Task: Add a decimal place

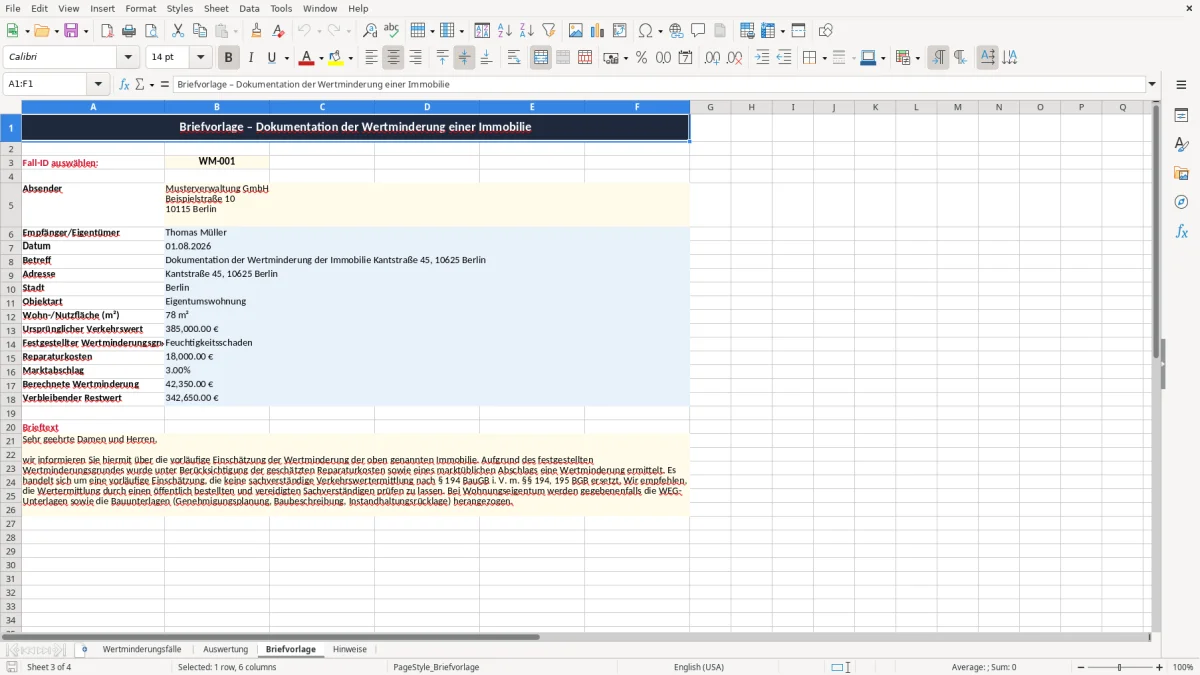Action: click(712, 58)
